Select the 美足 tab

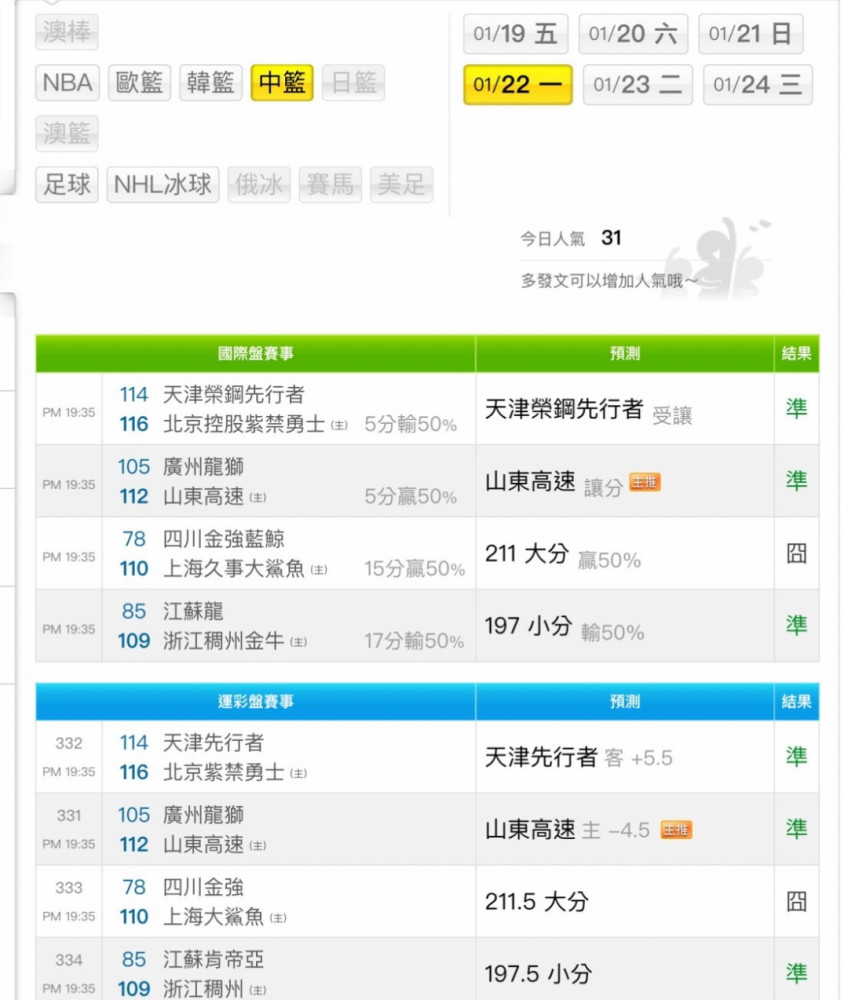coord(402,184)
